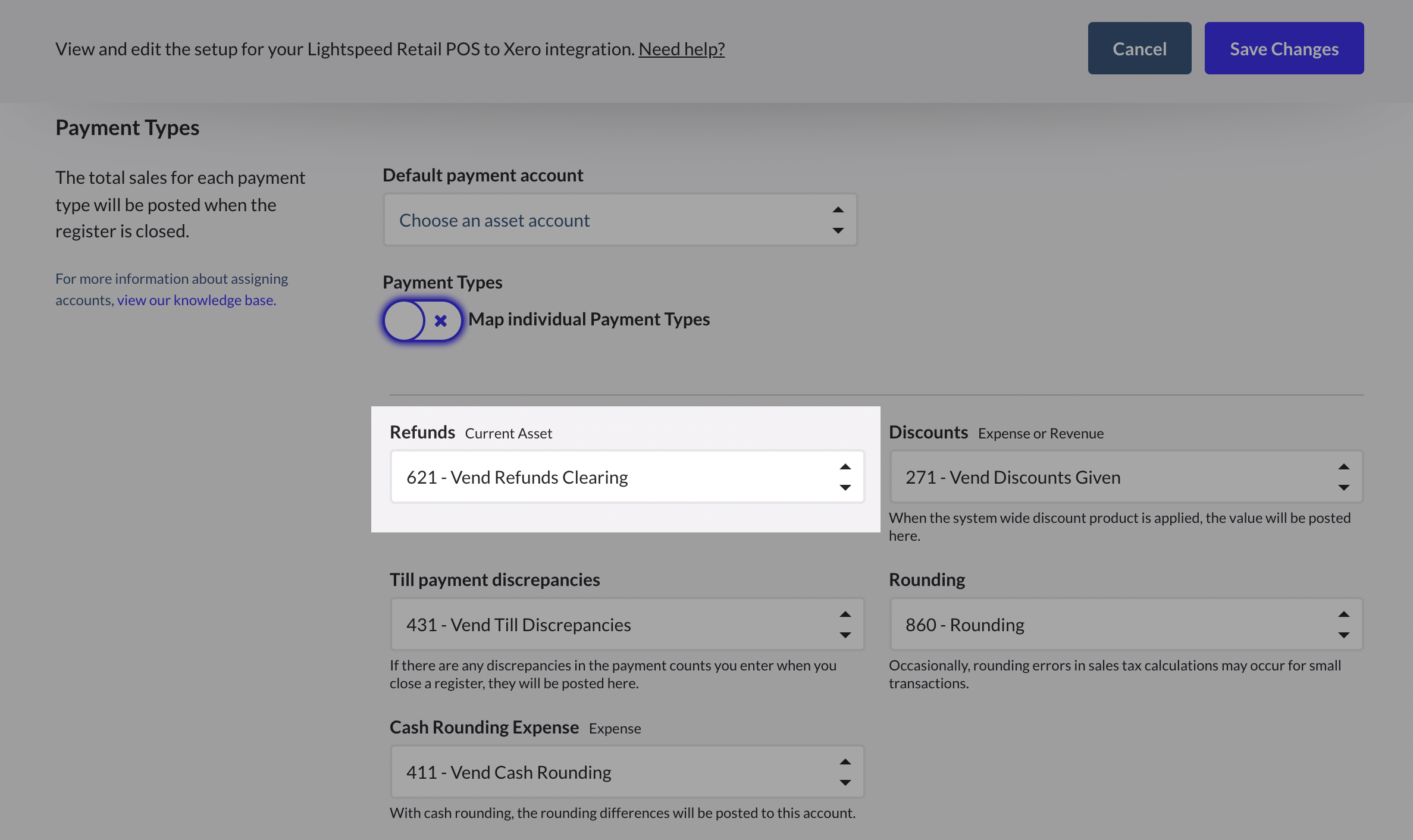Open the Rounding account dropdown
Image resolution: width=1413 pixels, height=840 pixels.
point(1126,624)
